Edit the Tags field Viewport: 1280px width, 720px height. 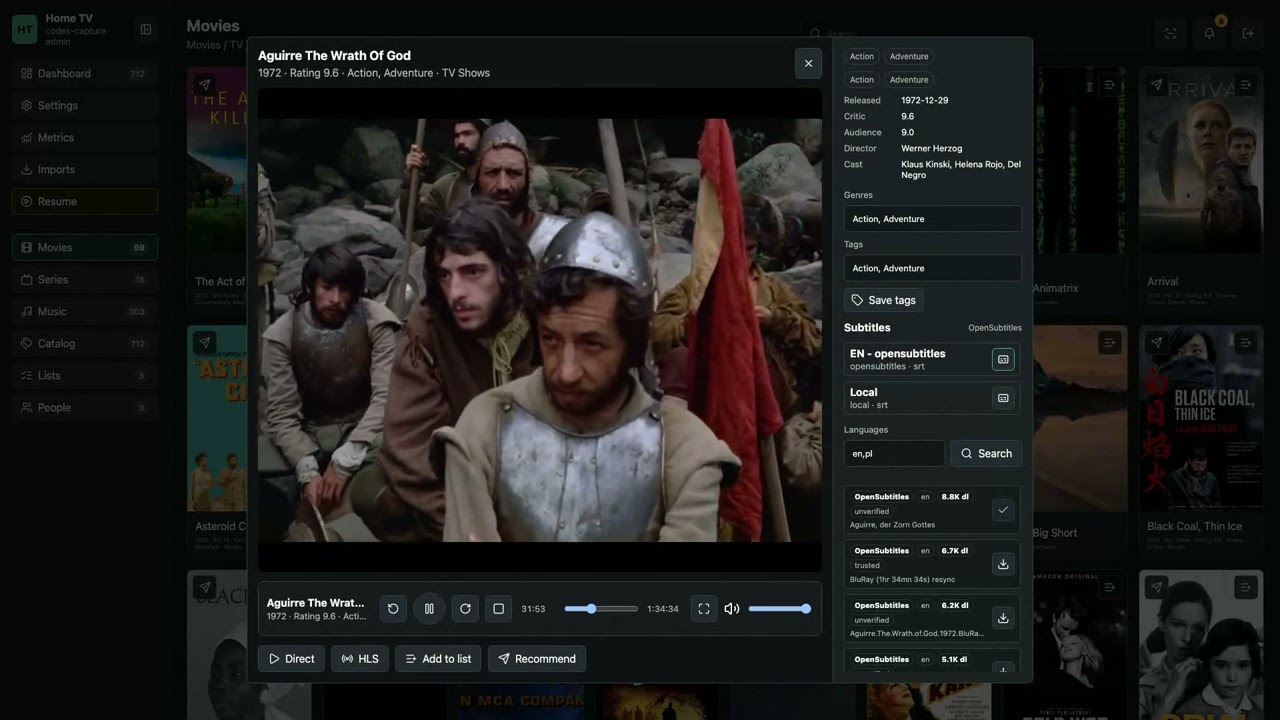(x=933, y=268)
